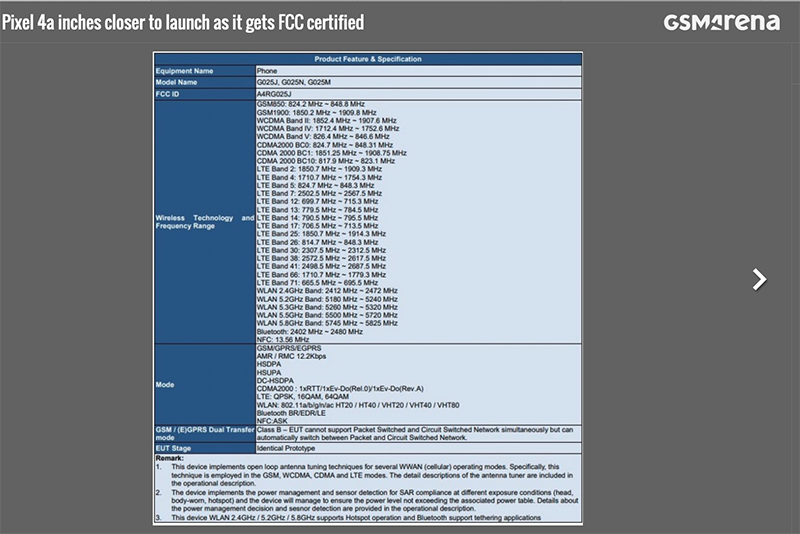Viewport: 800px width, 534px height.
Task: Click the Remark heading below the table
Action: (169, 459)
